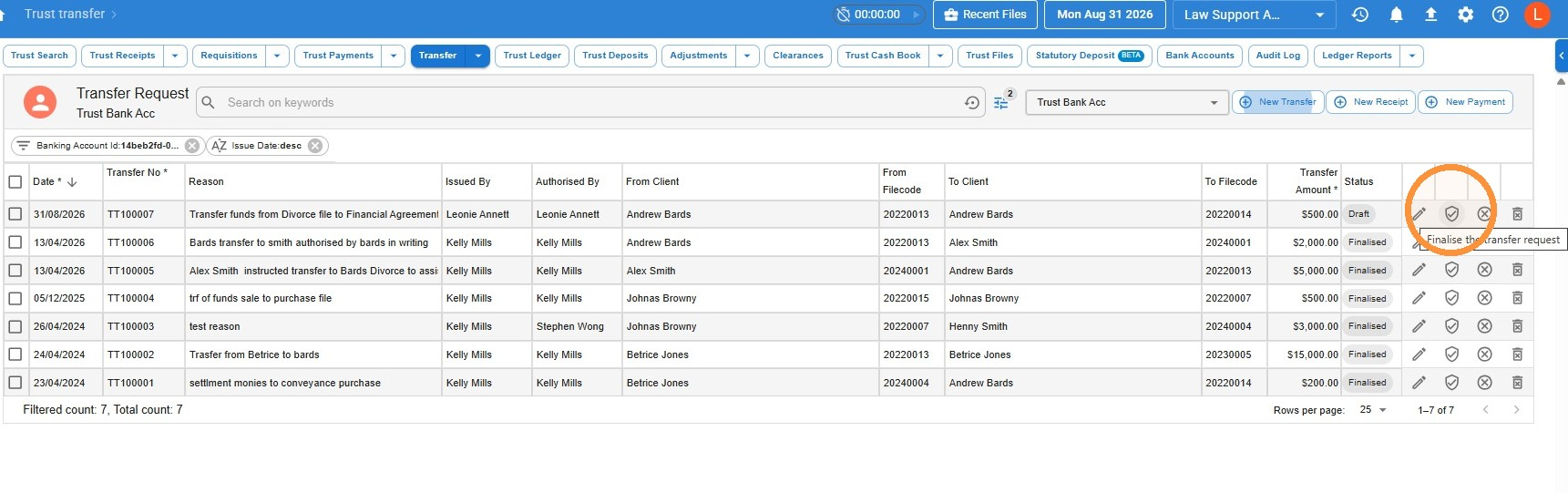The image size is (1568, 493).
Task: Click the upload arrow icon in header
Action: pos(1430,15)
